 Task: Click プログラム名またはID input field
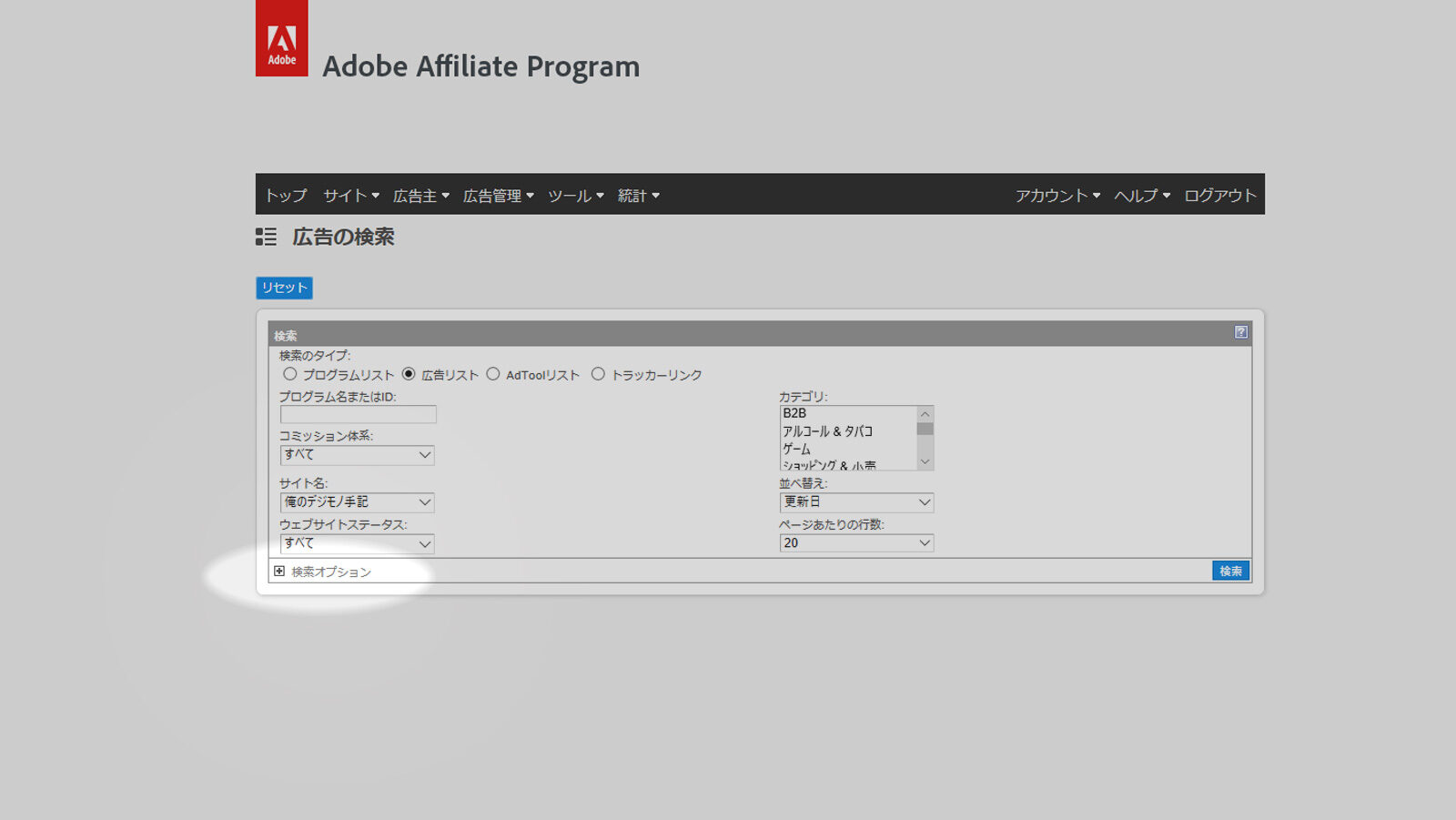(359, 414)
